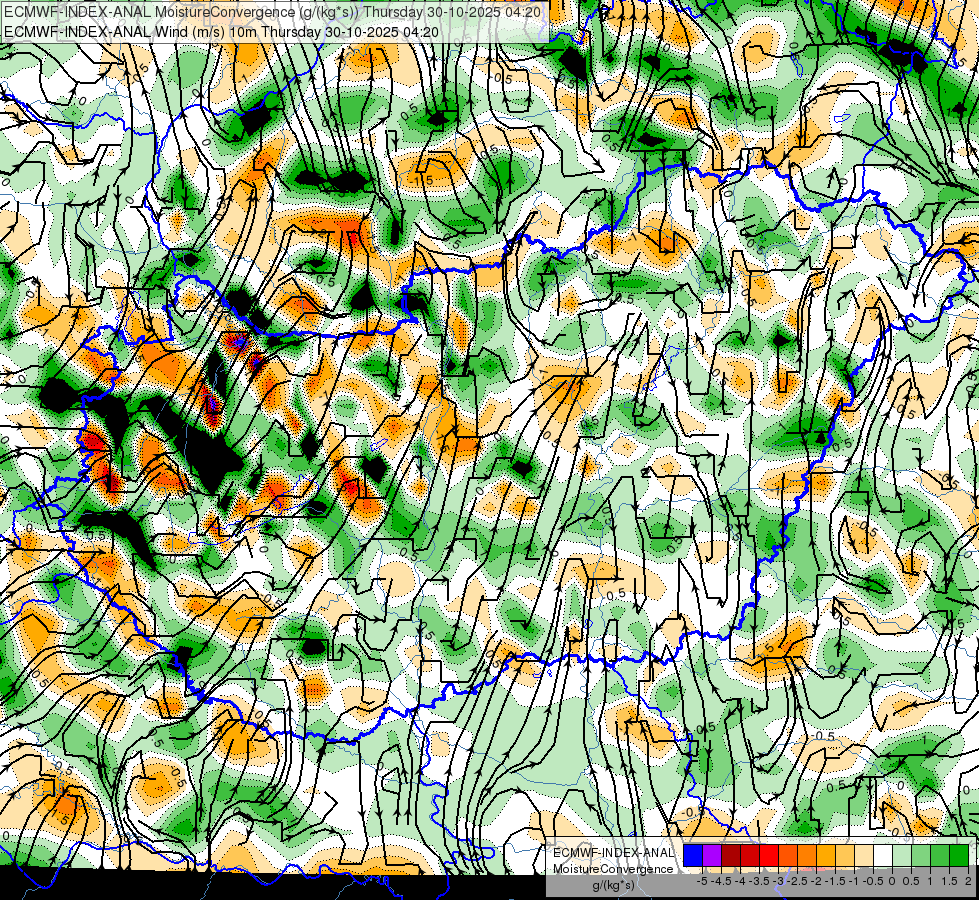979x900 pixels.
Task: Click the legend text 'ECMWF-INDEX-ANAL'
Action: pos(613,853)
